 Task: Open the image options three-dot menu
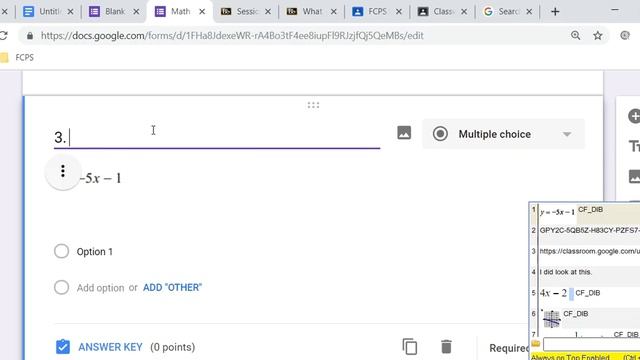coord(63,171)
